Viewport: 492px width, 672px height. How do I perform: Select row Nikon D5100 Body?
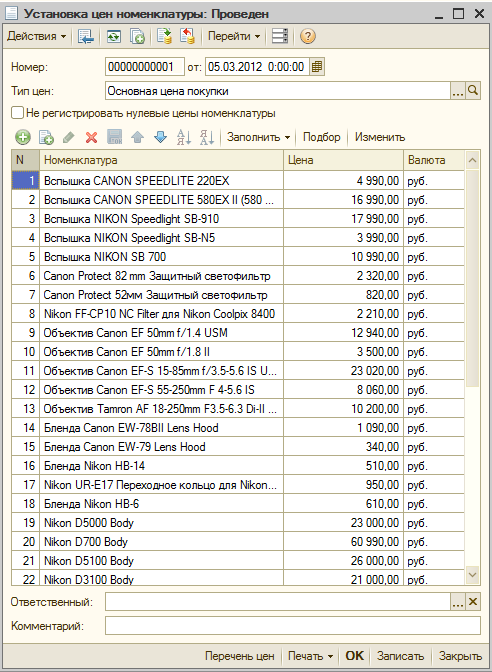(x=238, y=561)
